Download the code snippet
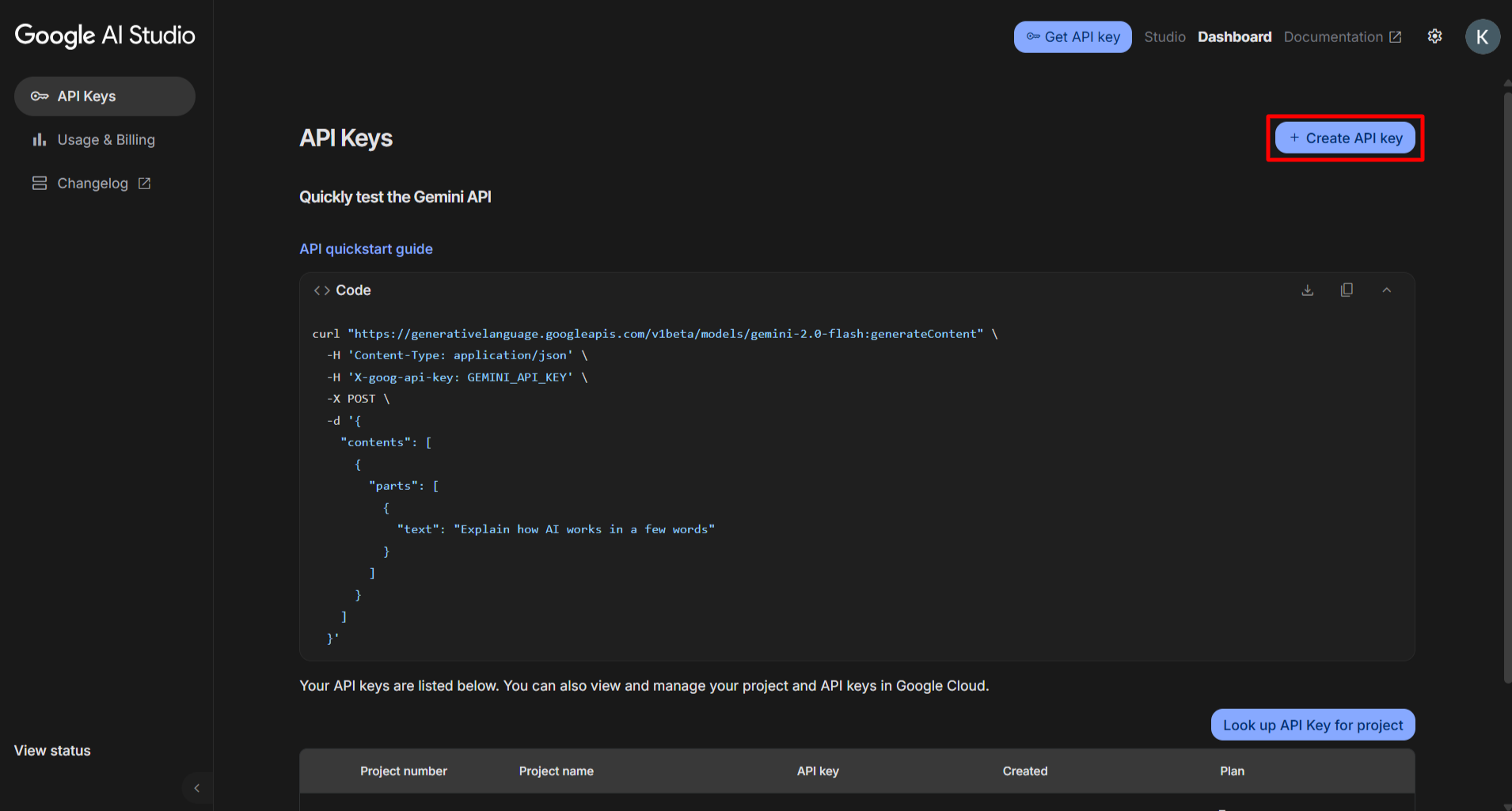This screenshot has height=811, width=1512. (1307, 290)
